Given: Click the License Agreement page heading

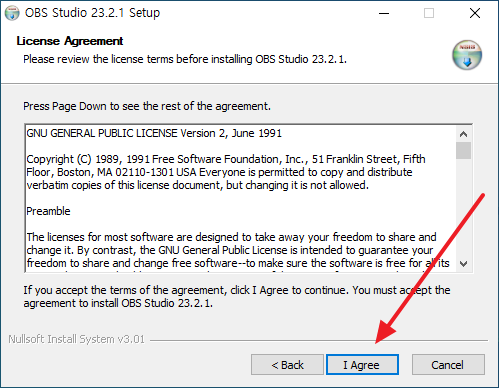Looking at the screenshot, I should (70, 41).
